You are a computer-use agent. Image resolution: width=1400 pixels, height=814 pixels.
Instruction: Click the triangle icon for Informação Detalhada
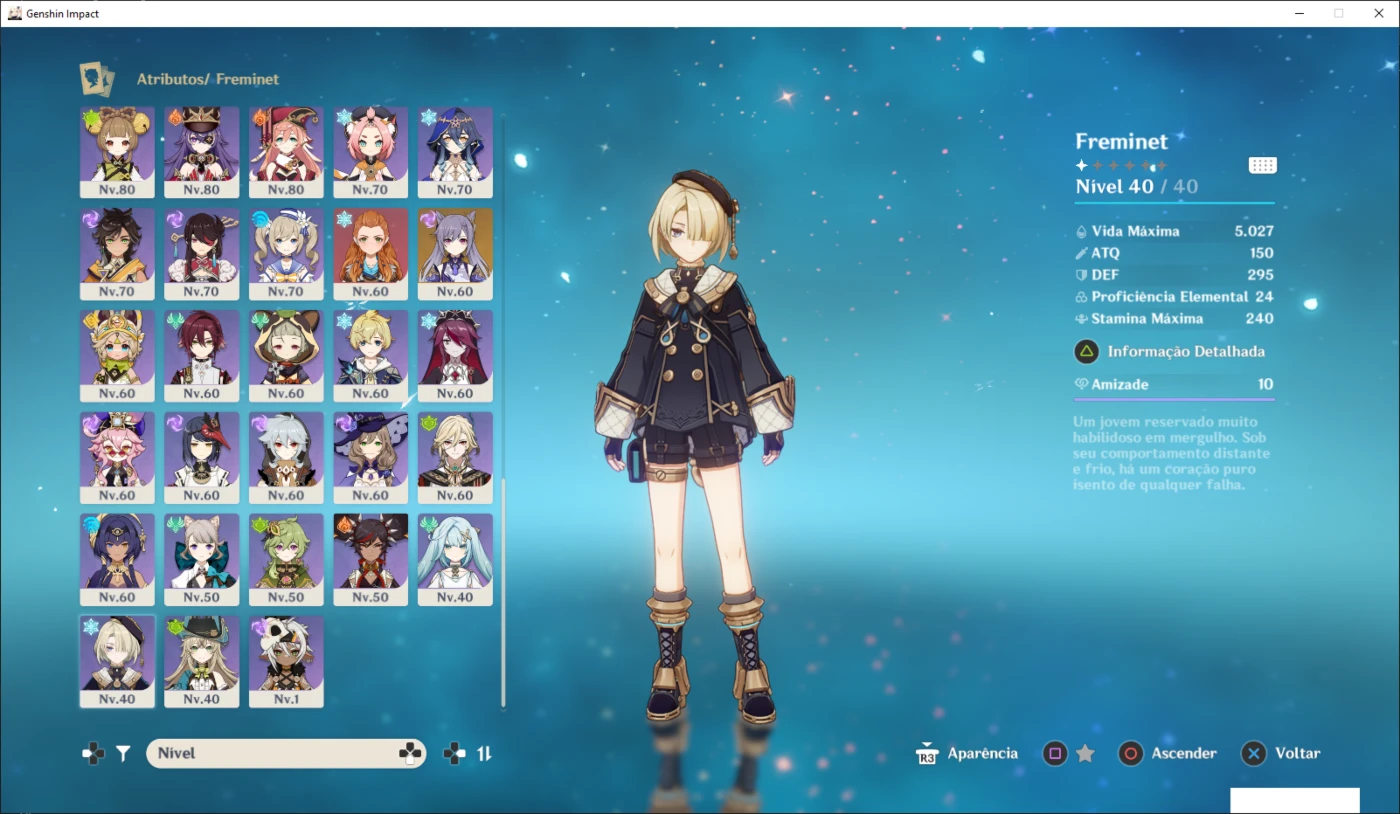pos(1086,352)
